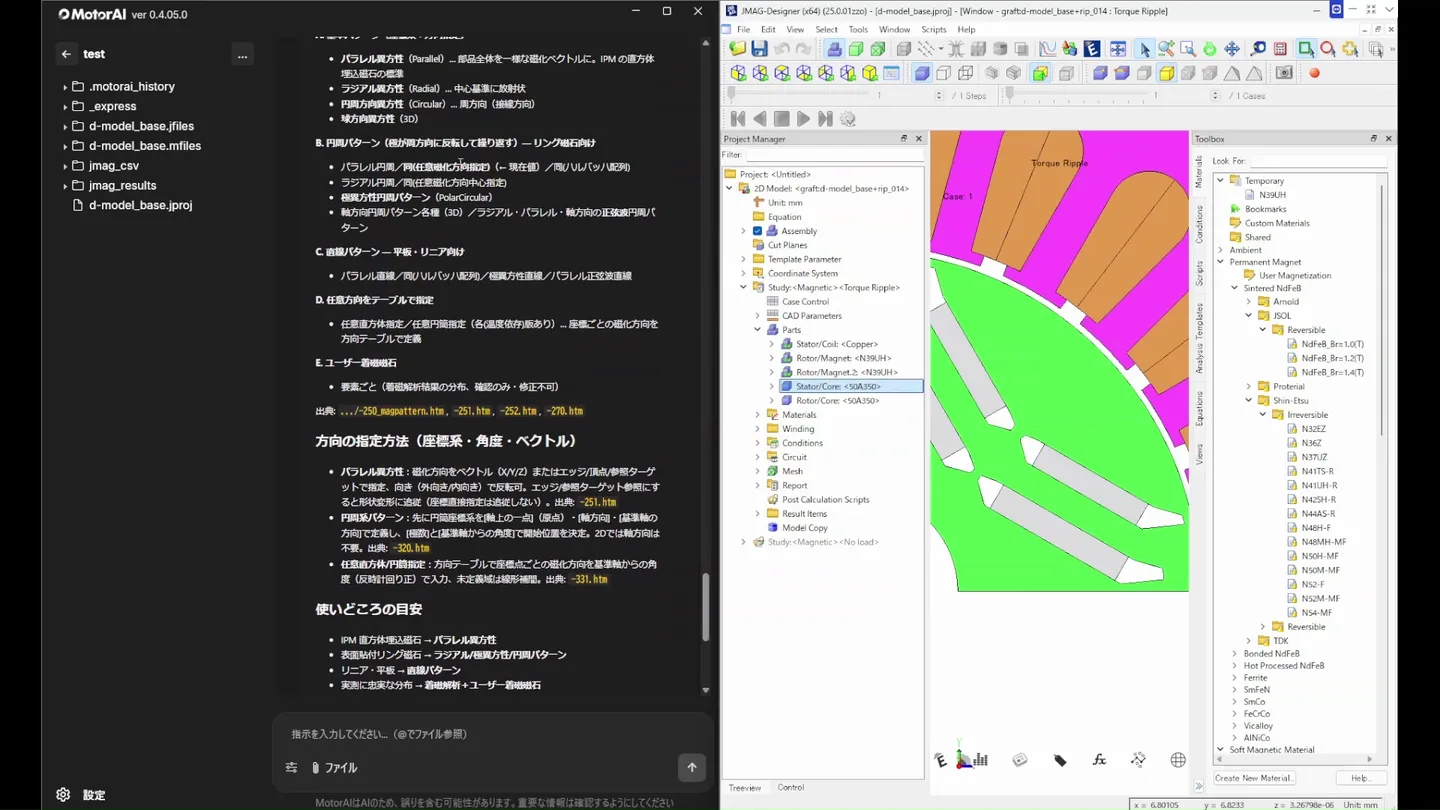The image size is (1440, 810).
Task: Jump to the first step
Action: [738, 119]
